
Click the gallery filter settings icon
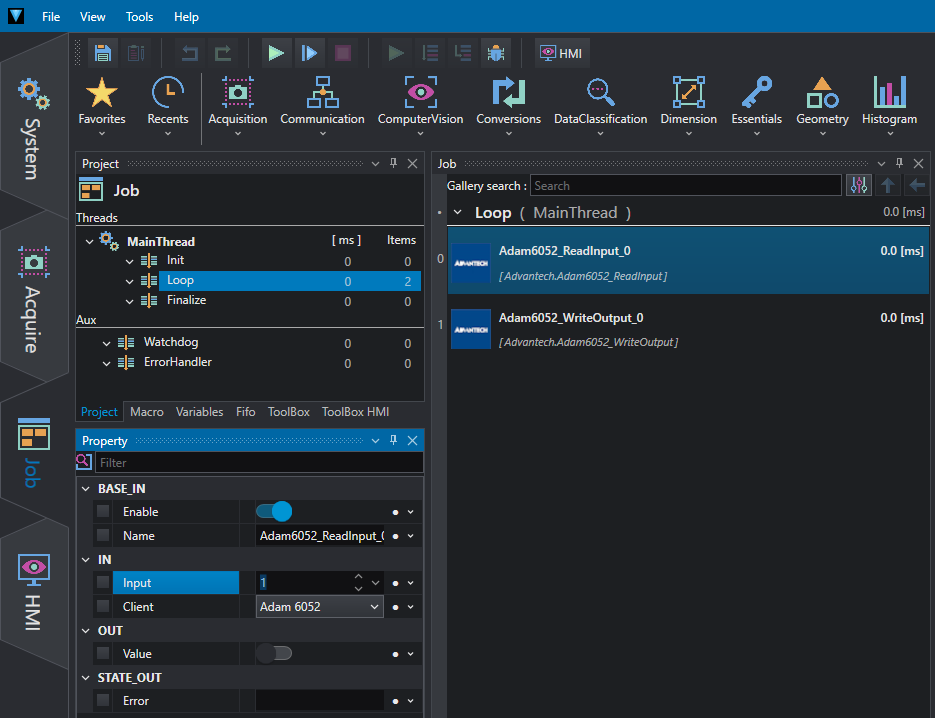(x=858, y=185)
